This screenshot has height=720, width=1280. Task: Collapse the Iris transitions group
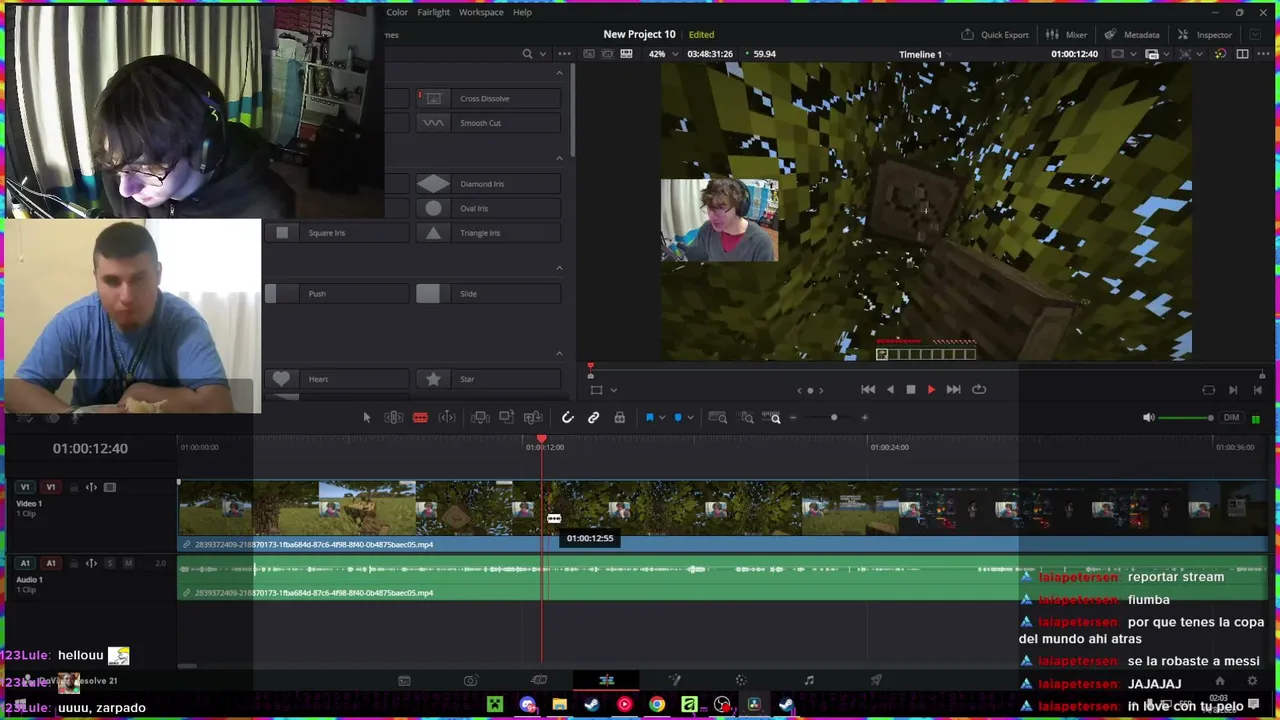click(x=559, y=158)
